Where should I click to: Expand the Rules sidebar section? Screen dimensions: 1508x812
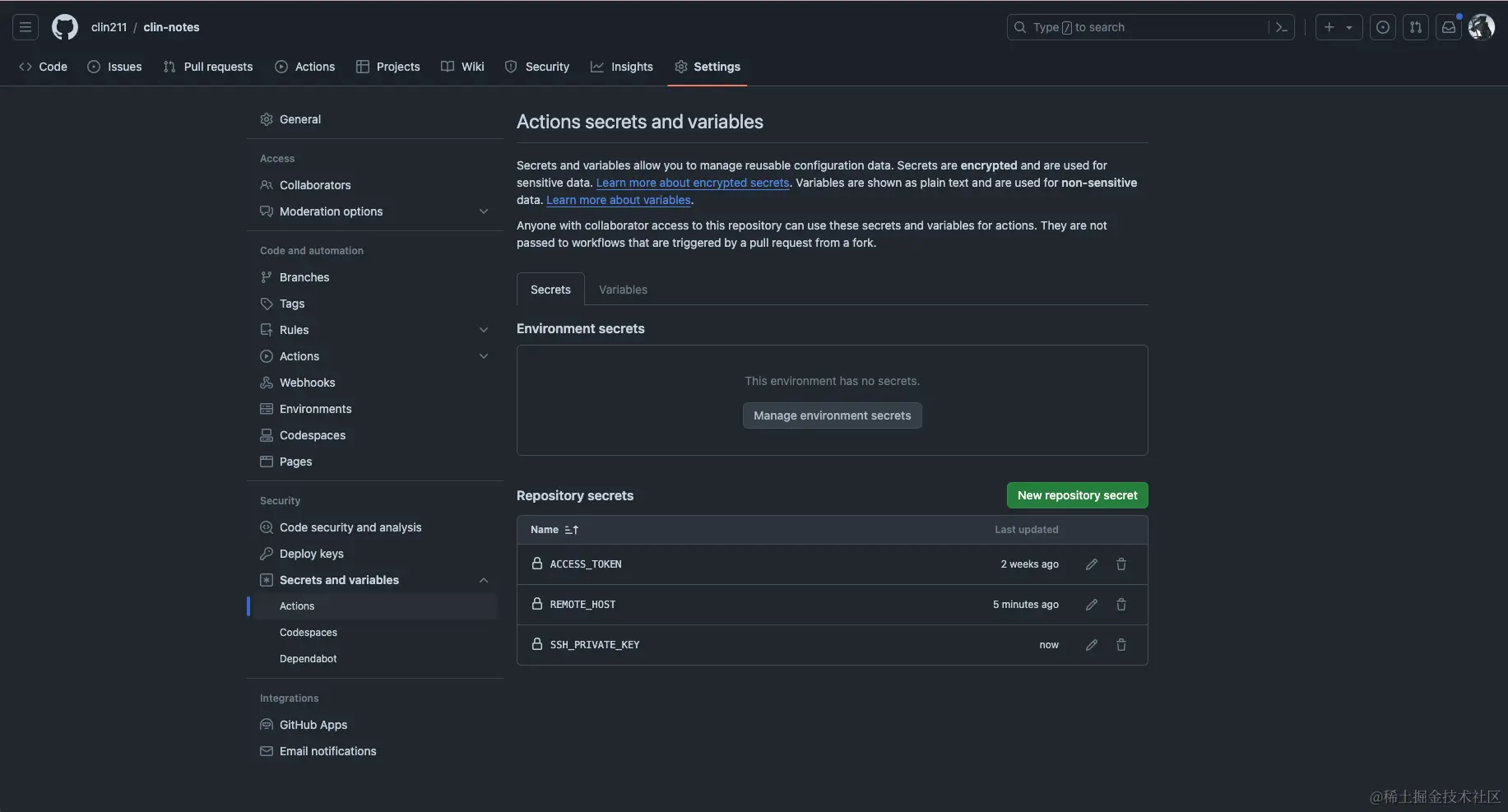coord(484,330)
